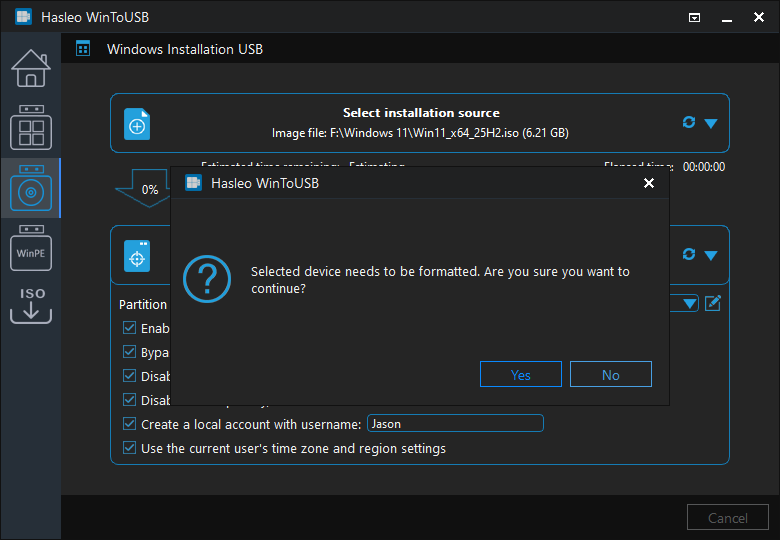Click the Cancel button
Viewport: 780px width, 540px height.
point(728,518)
